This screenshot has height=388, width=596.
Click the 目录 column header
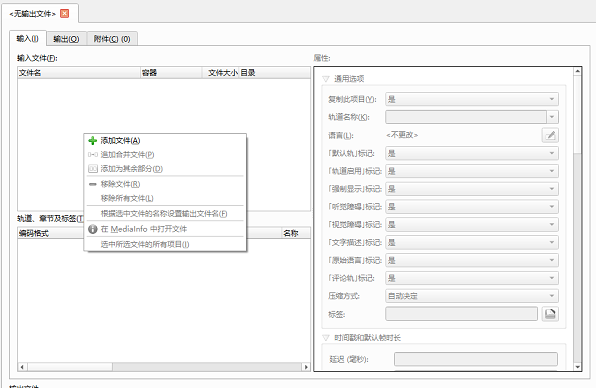[275, 73]
